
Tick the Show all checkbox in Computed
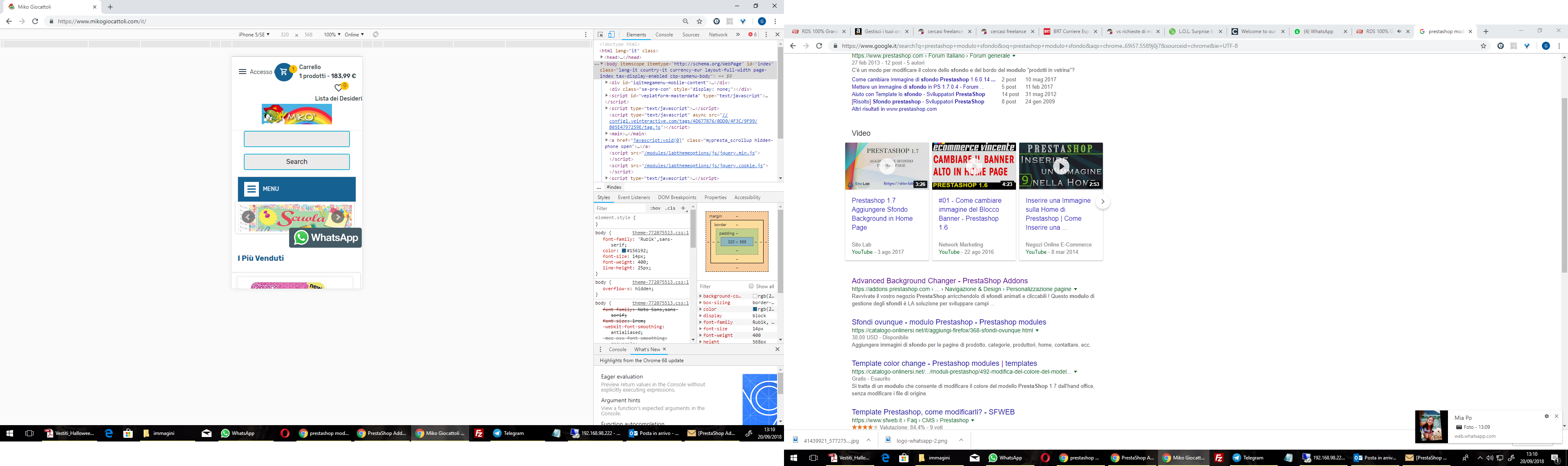tap(751, 286)
